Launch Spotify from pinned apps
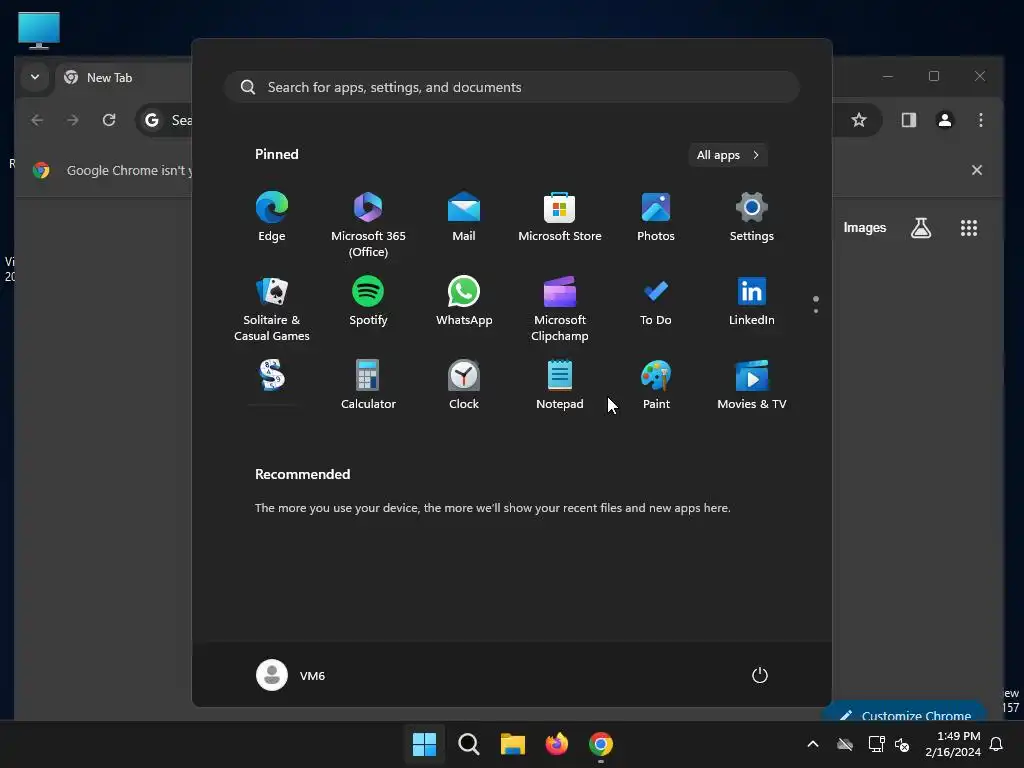The height and width of the screenshot is (768, 1024). point(368,301)
